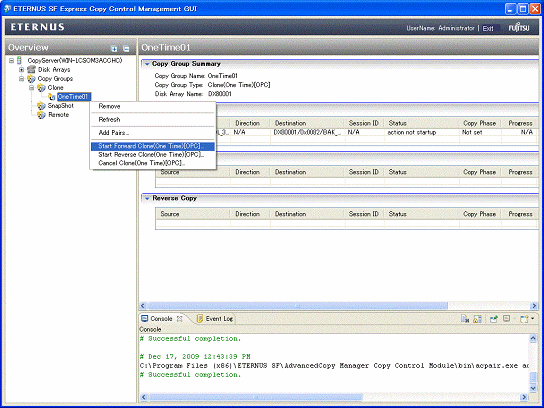Switch to the Console tab
The width and height of the screenshot is (544, 408).
tap(161, 318)
